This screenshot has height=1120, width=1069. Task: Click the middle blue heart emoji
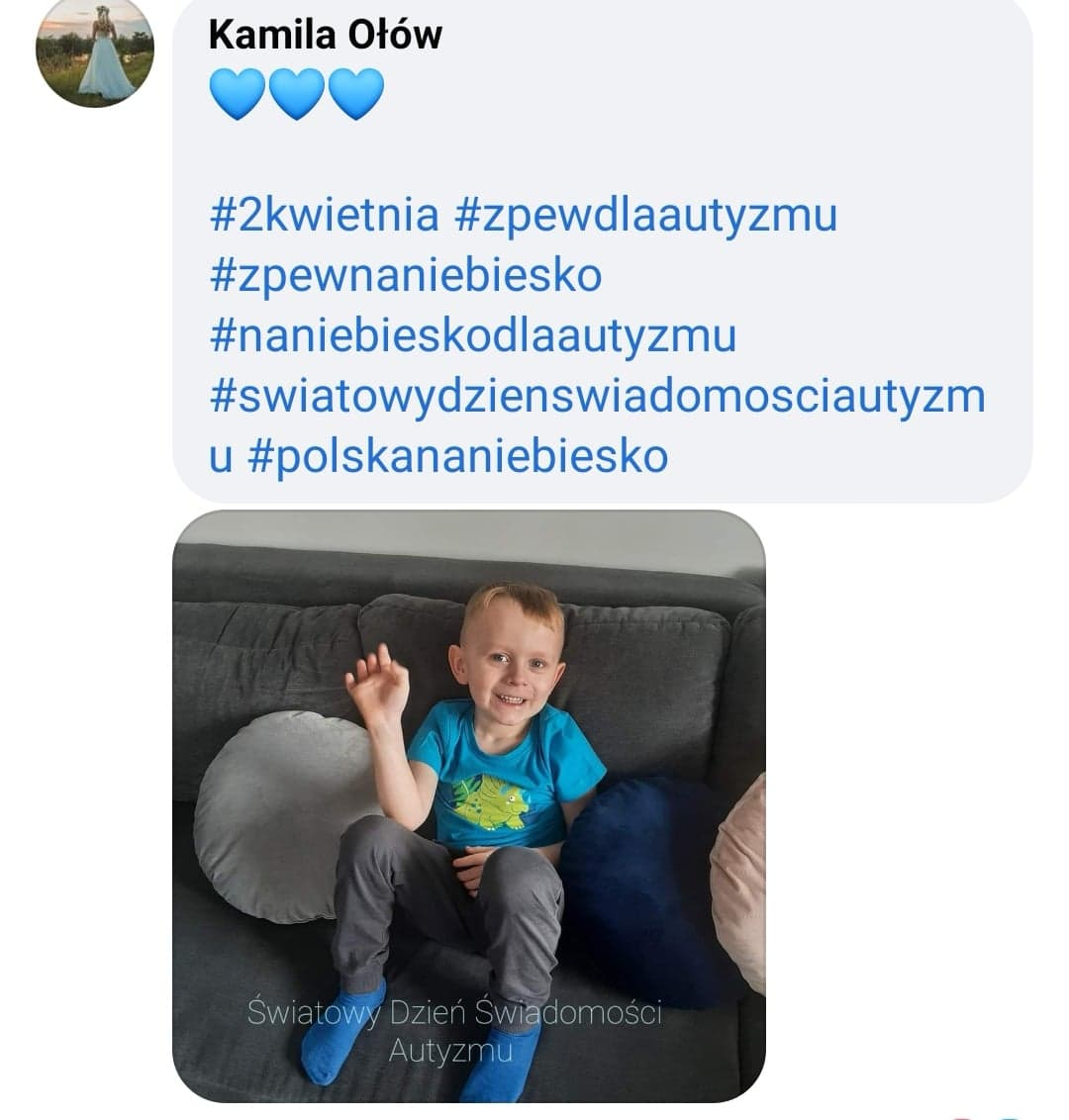[297, 94]
